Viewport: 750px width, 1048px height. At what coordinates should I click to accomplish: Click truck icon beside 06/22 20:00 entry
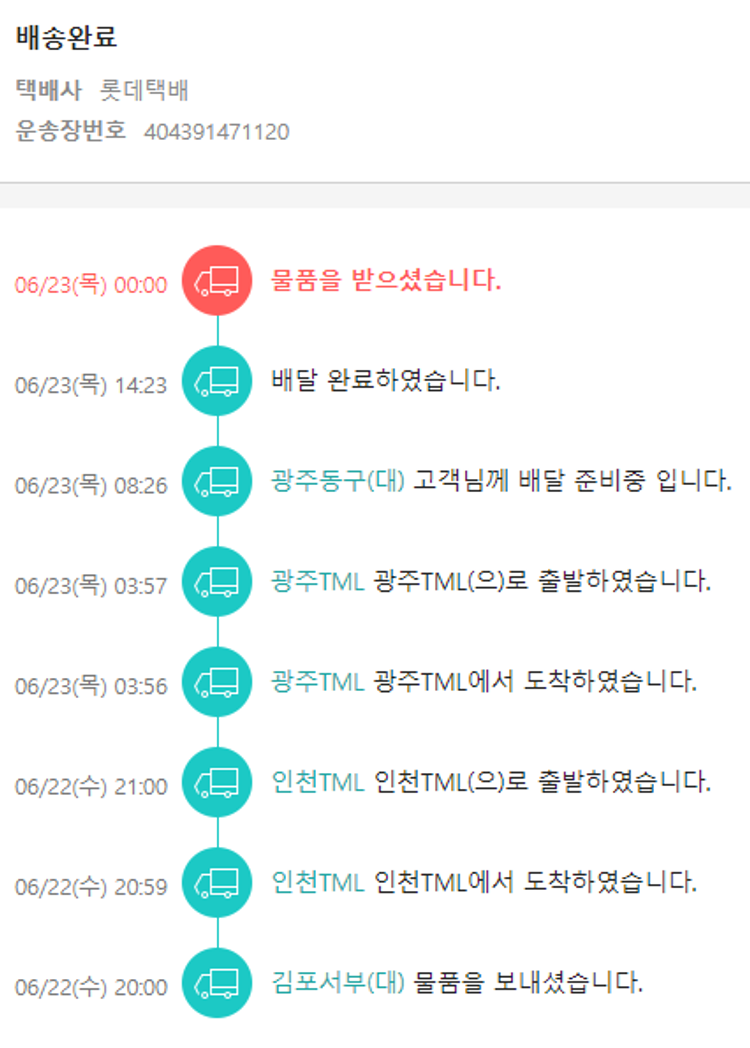pos(217,983)
